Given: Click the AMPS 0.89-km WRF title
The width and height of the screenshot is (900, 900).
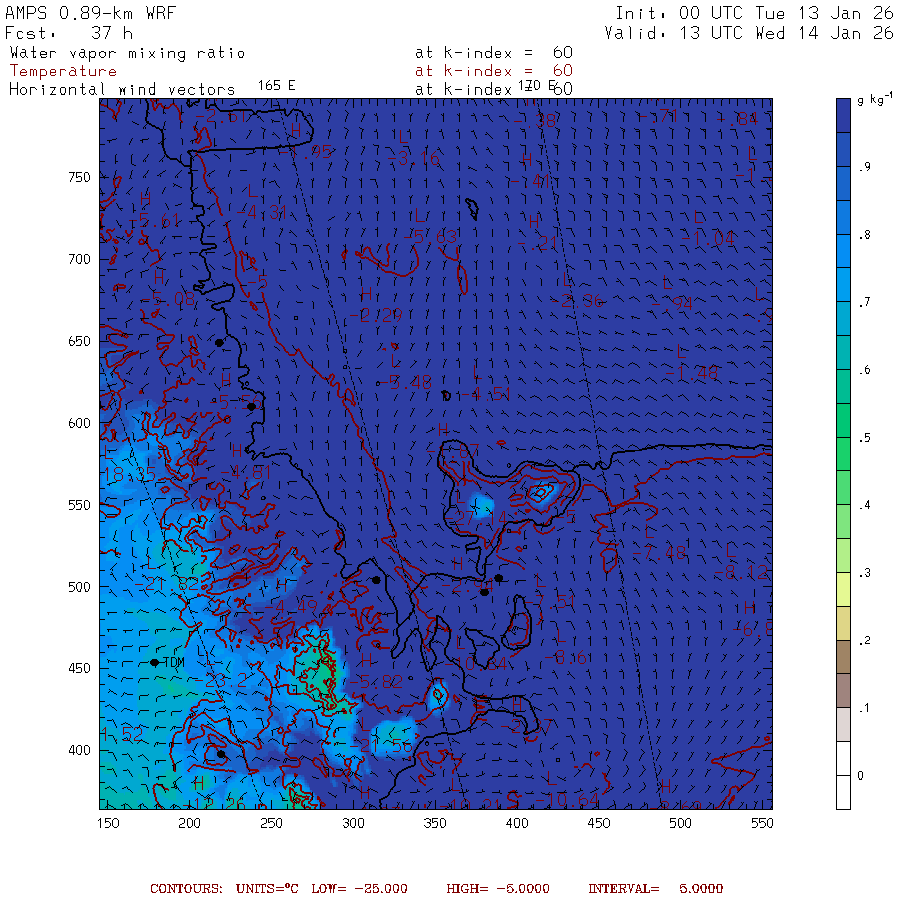Looking at the screenshot, I should coord(91,13).
